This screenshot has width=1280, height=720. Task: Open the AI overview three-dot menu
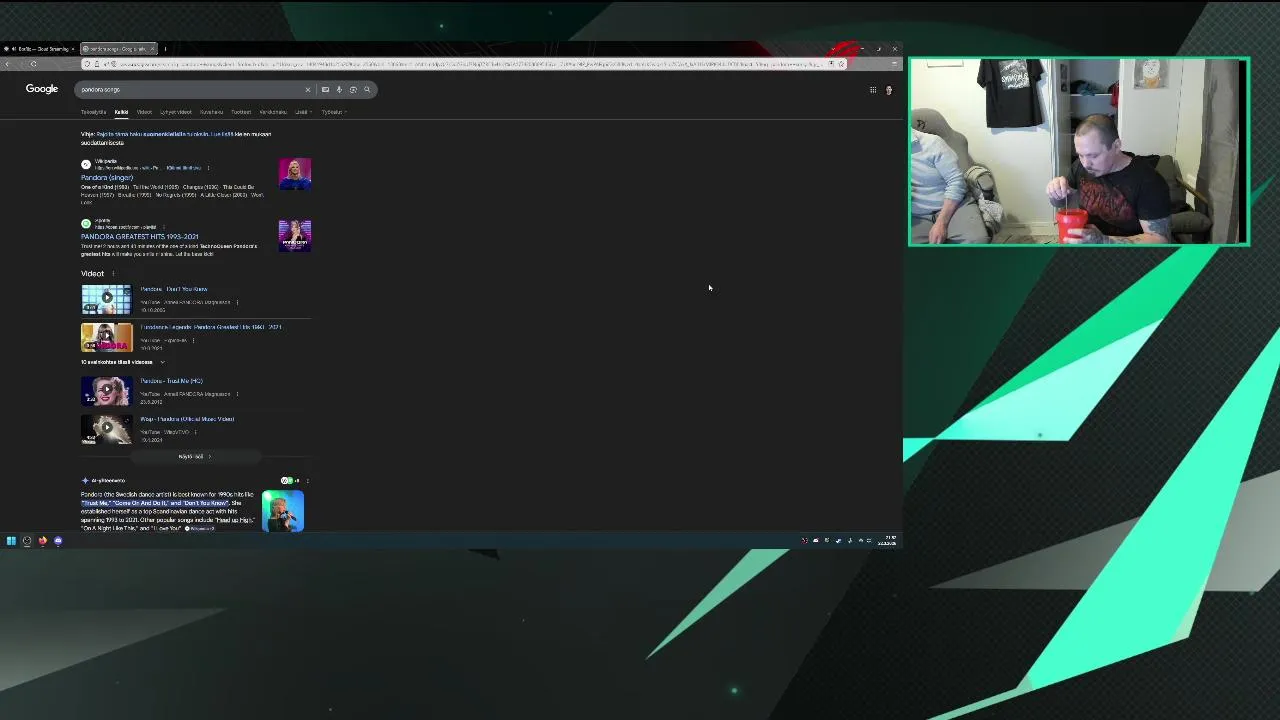tap(307, 481)
